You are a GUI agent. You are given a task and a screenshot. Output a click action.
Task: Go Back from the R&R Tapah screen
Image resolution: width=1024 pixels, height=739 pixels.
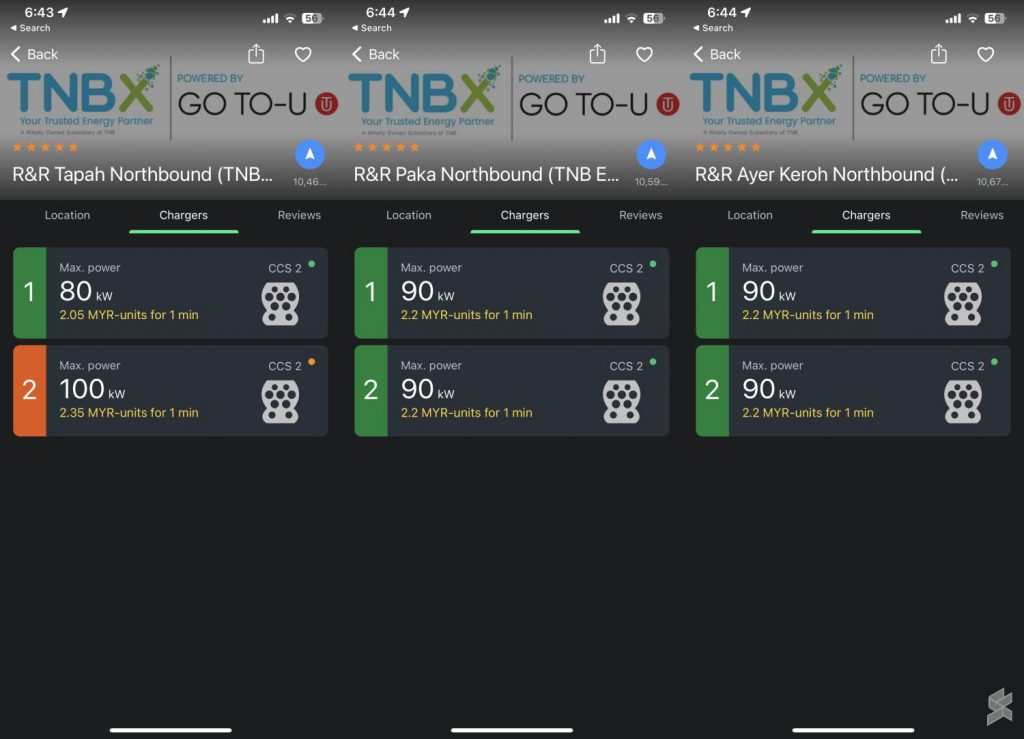pos(35,54)
